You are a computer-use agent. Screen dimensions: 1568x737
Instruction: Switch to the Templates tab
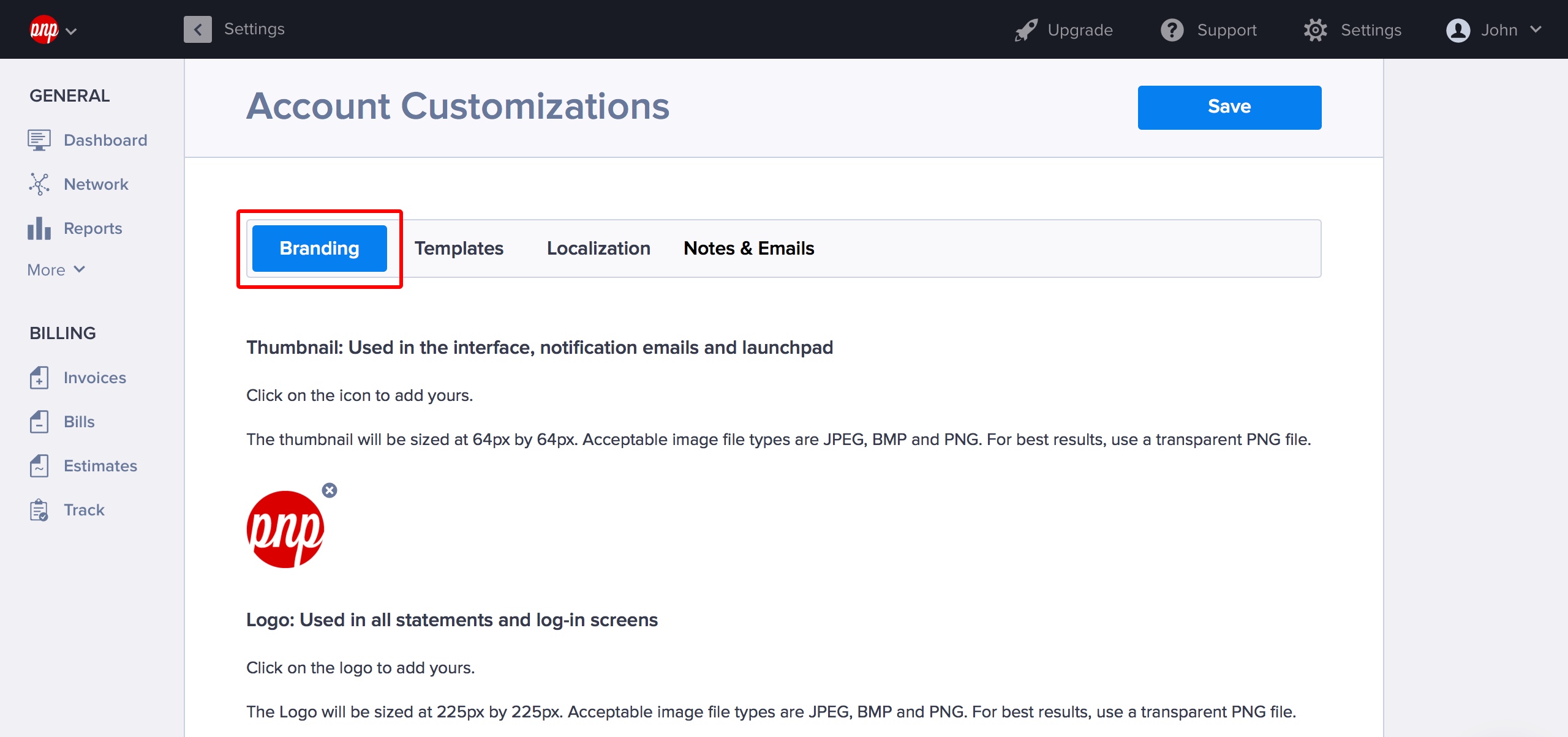(459, 249)
